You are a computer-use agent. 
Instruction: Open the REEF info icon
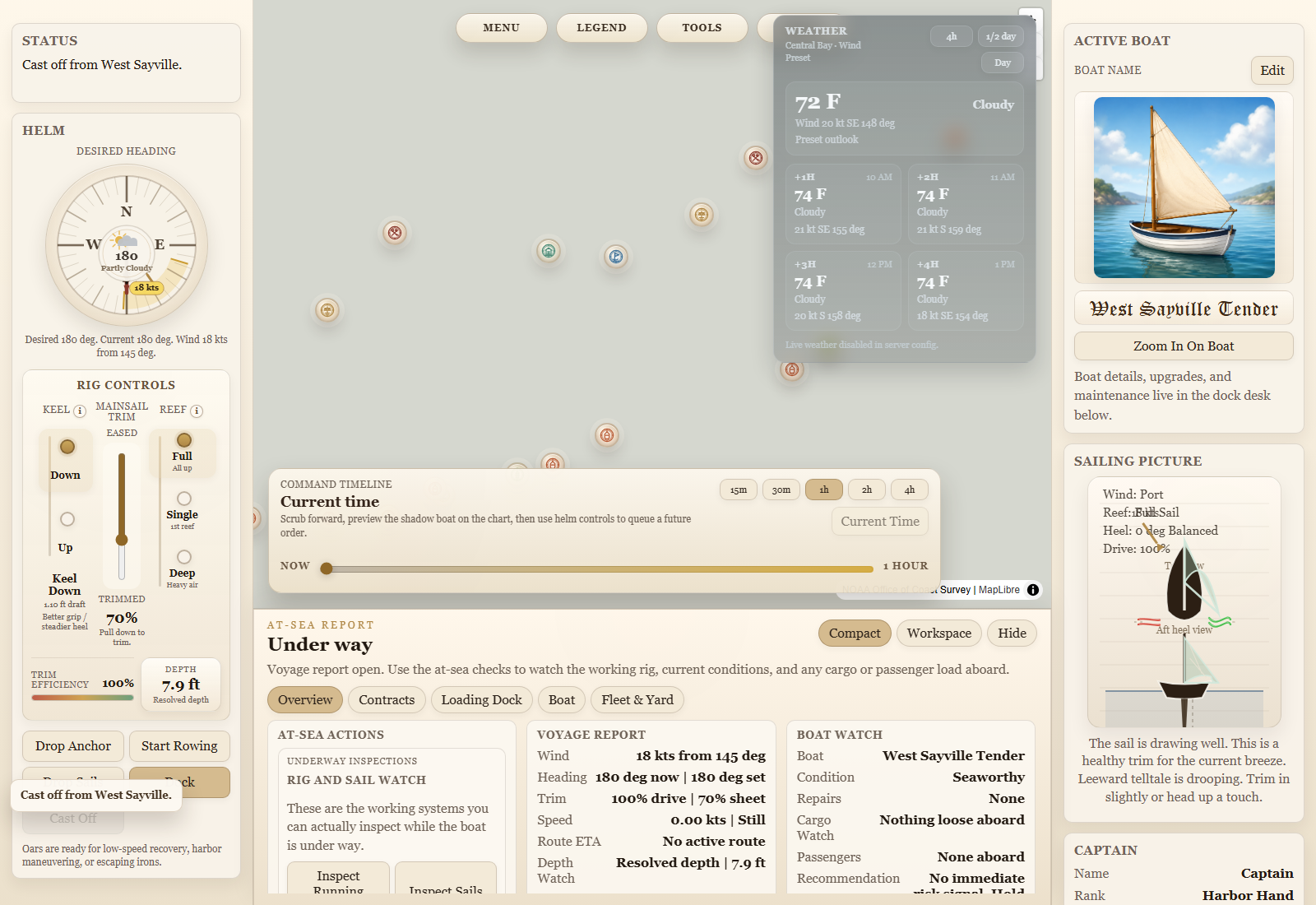point(197,411)
